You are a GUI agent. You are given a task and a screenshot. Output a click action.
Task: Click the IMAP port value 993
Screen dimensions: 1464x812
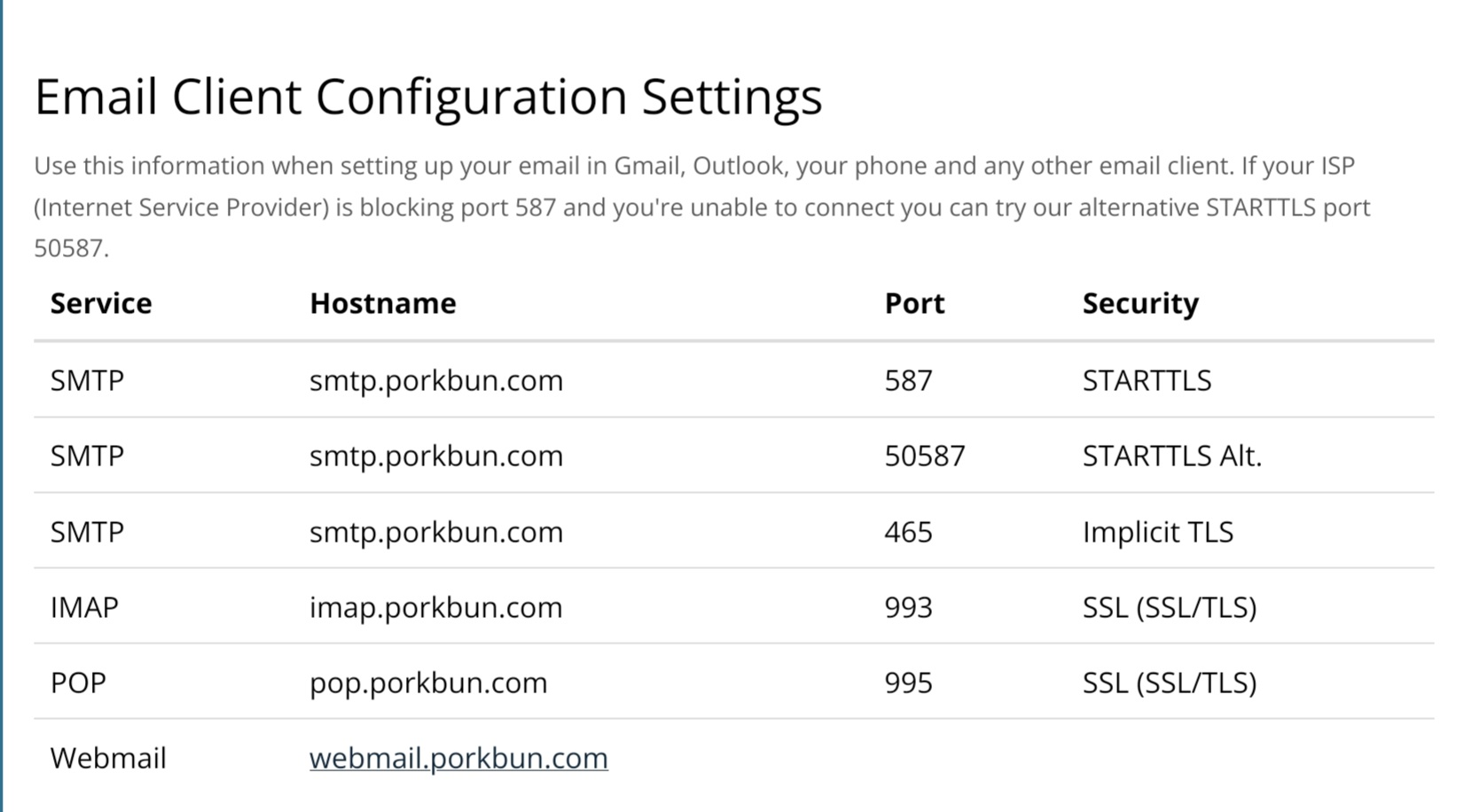click(909, 607)
